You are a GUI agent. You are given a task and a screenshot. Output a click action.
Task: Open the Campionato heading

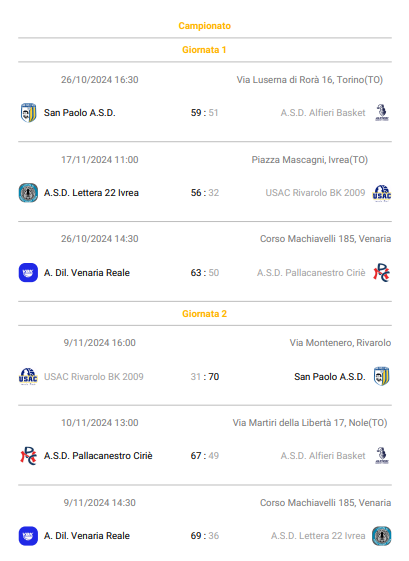(205, 26)
